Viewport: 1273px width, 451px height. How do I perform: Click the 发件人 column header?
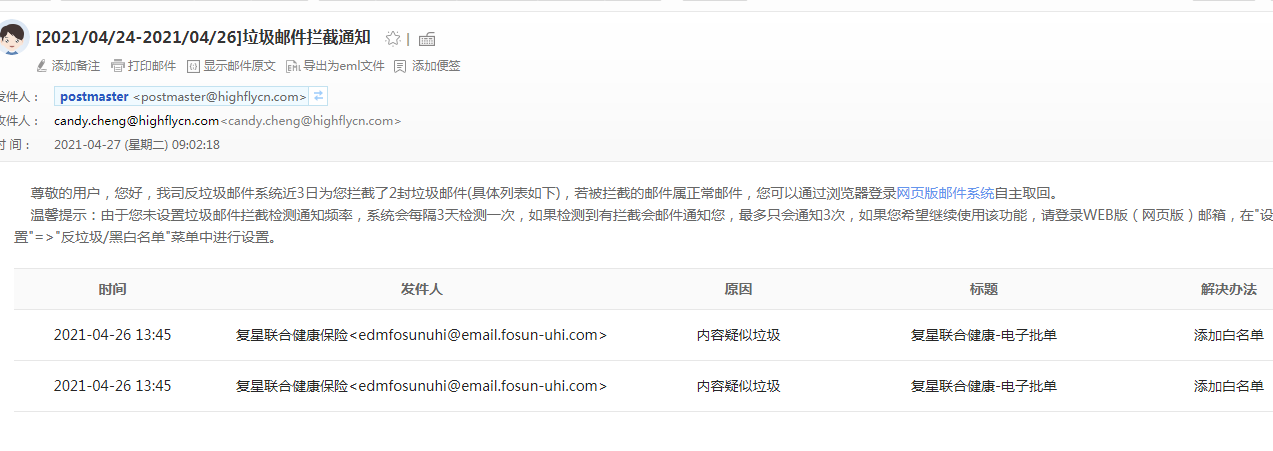[421, 289]
